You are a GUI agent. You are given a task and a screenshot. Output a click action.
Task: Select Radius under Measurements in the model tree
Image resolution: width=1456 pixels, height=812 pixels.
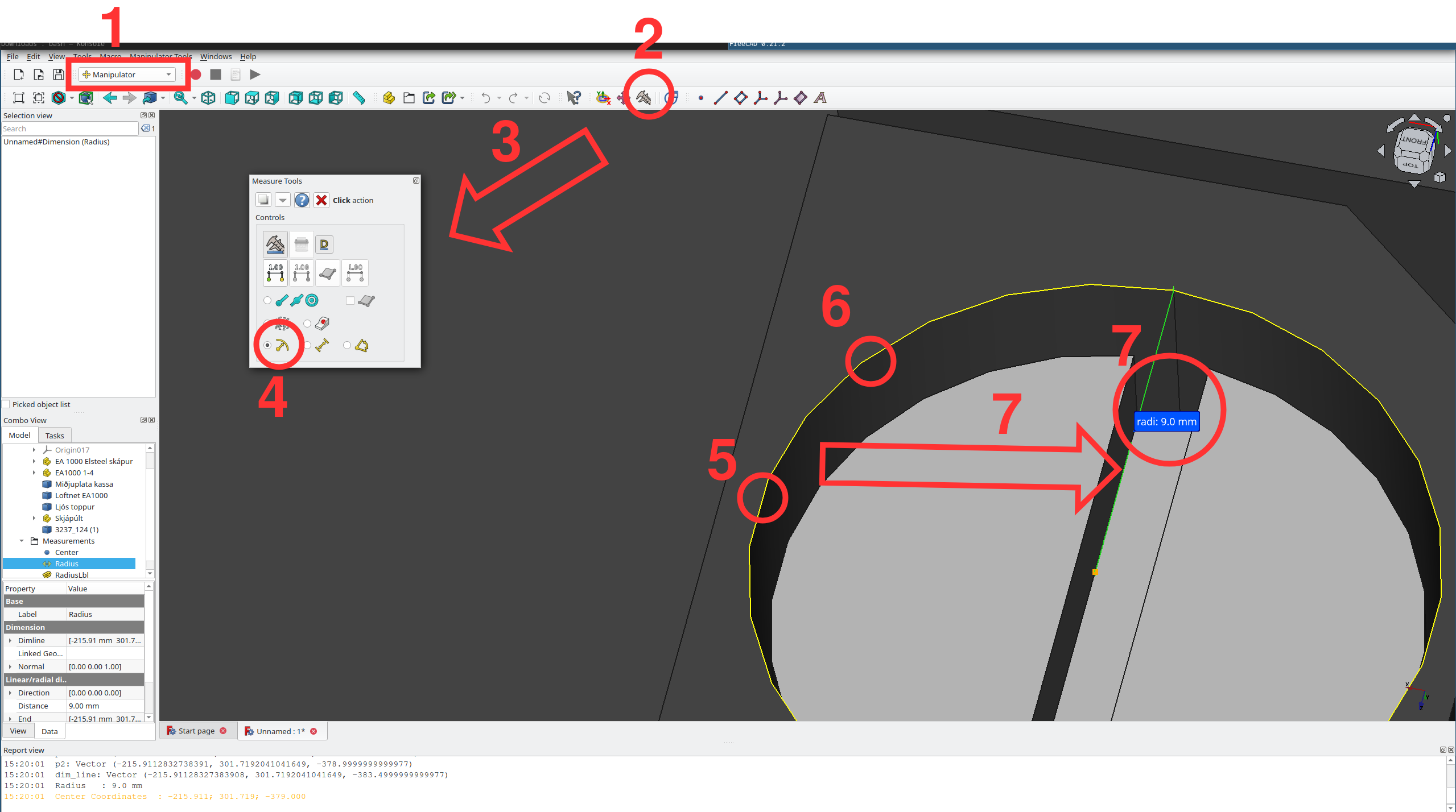67,564
